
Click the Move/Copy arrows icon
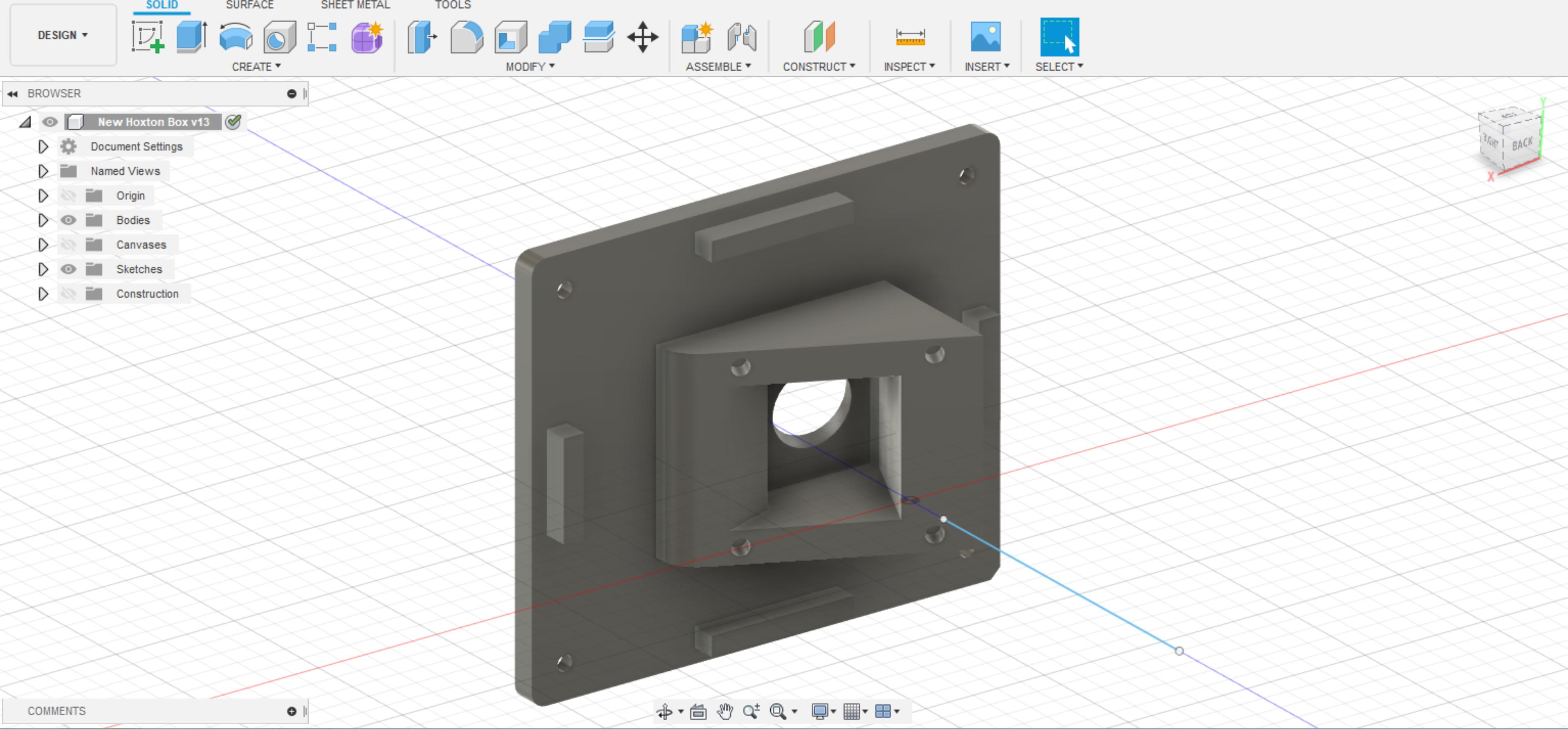[643, 37]
